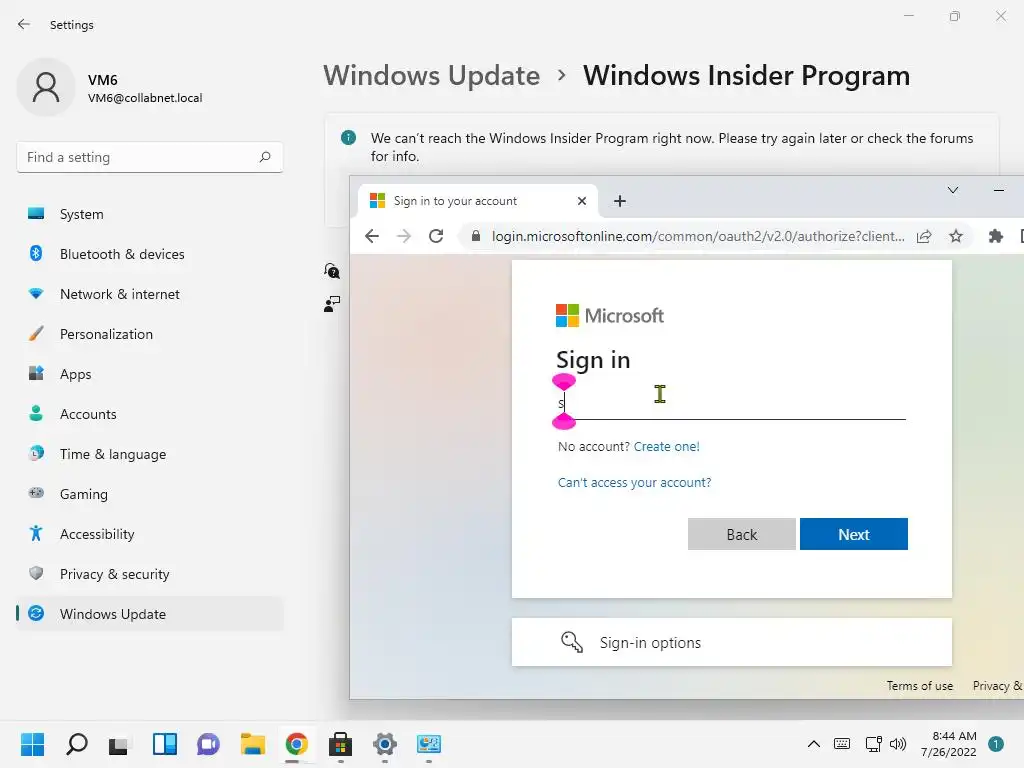This screenshot has width=1024, height=768.
Task: Click the browser back arrow
Action: point(372,236)
